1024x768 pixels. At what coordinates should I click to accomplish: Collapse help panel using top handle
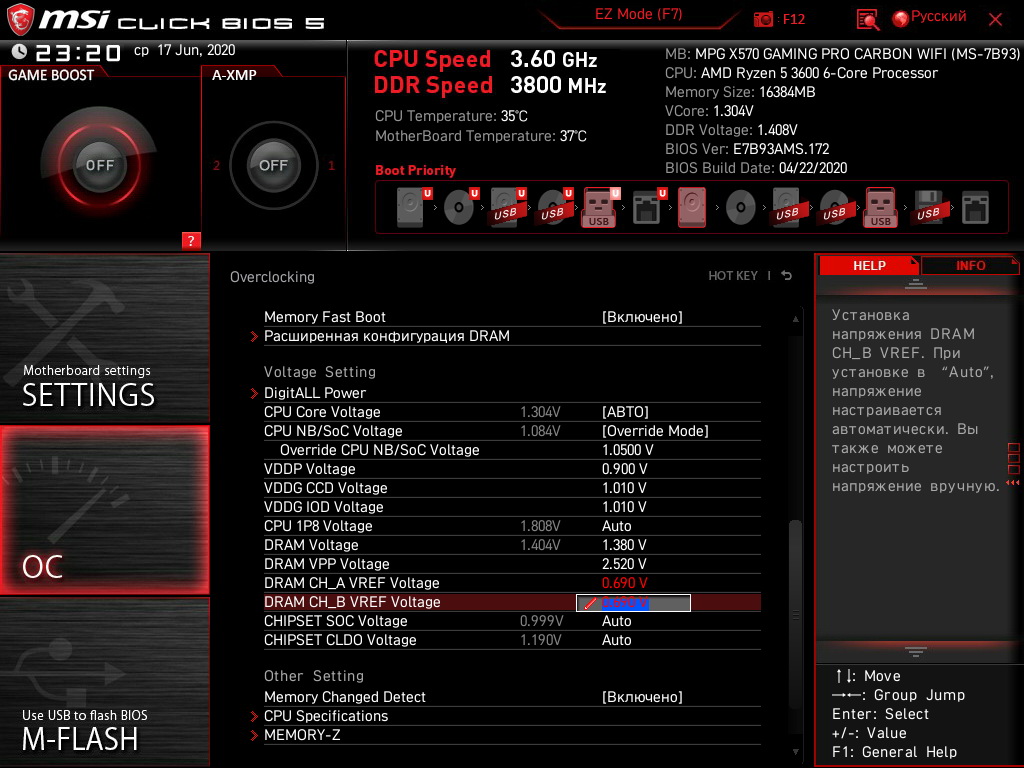tap(916, 284)
